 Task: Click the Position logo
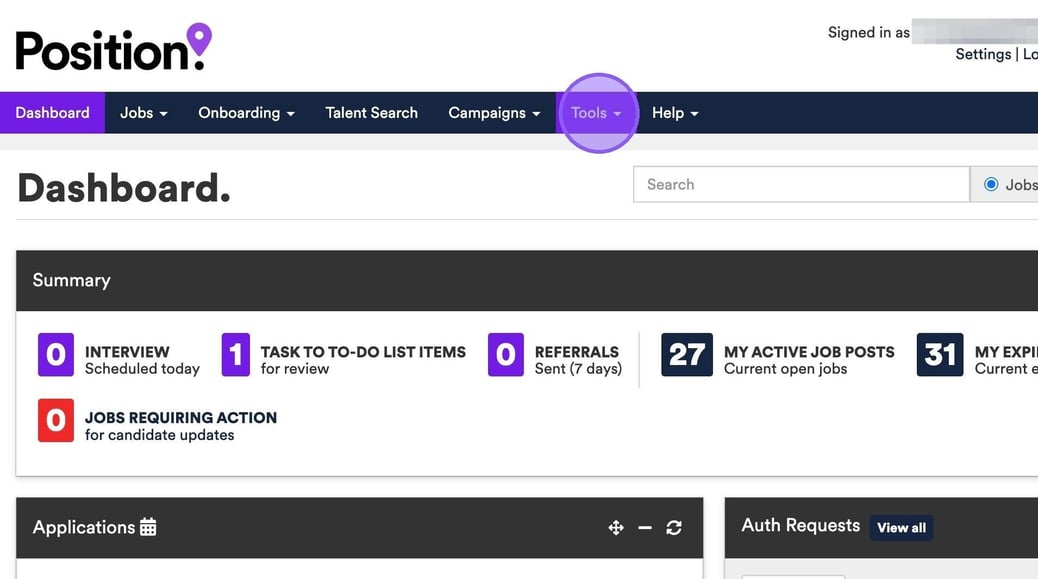click(113, 47)
